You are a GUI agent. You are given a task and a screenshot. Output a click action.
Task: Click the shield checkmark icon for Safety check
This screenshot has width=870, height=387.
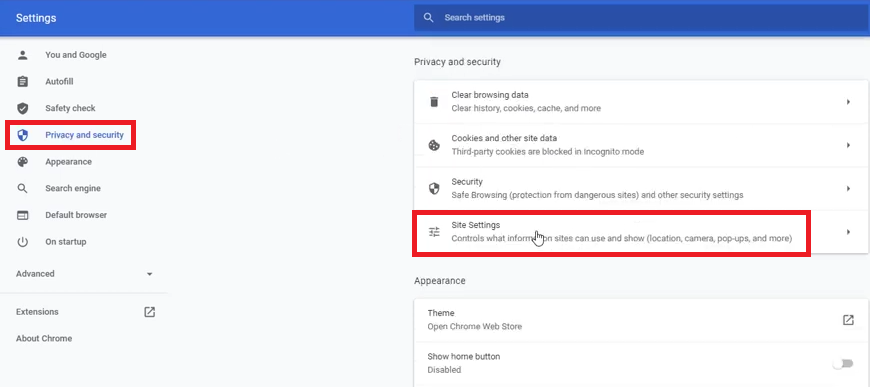pyautogui.click(x=22, y=108)
